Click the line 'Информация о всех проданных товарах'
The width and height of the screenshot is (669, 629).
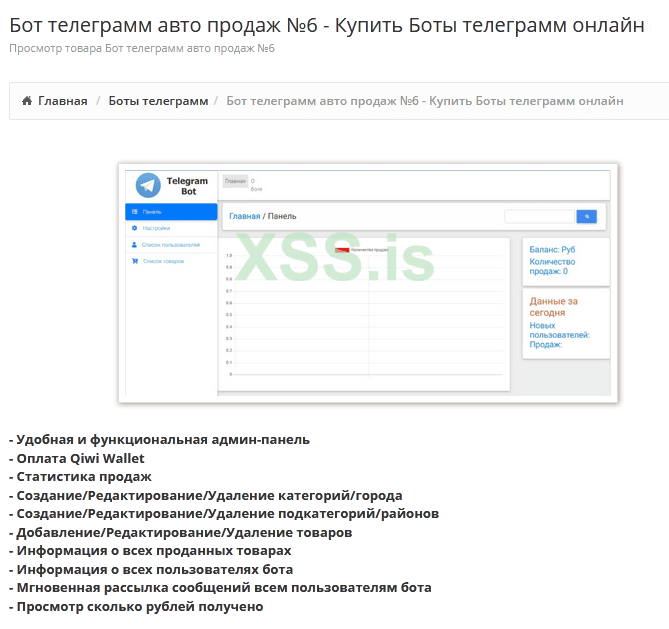tap(150, 551)
